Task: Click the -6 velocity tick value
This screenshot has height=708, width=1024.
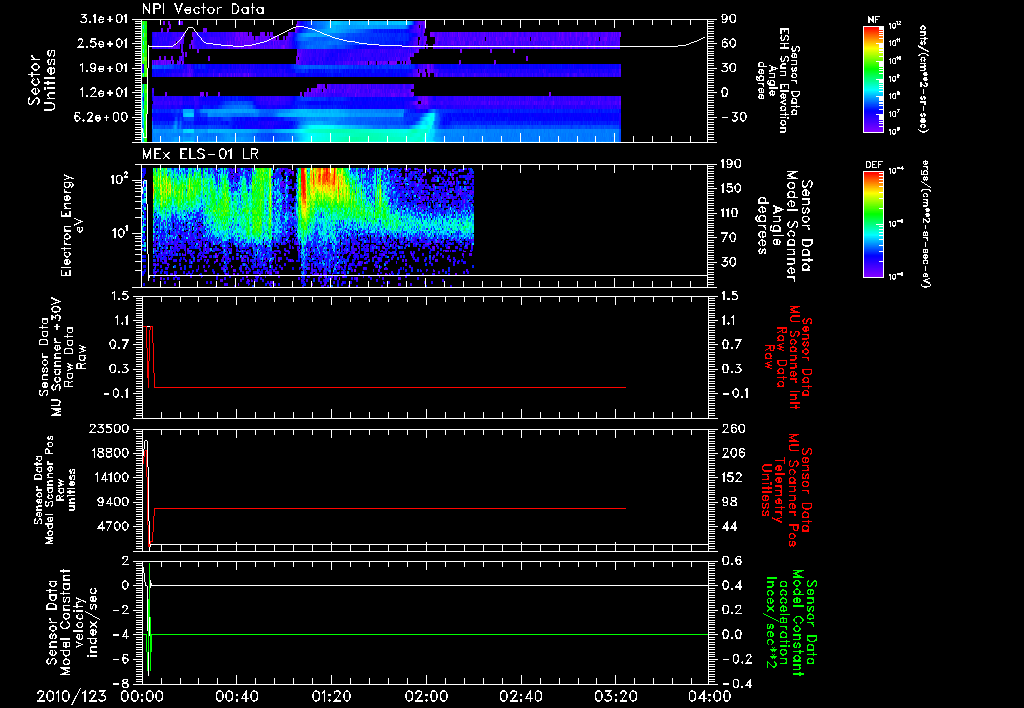Action: pos(122,659)
